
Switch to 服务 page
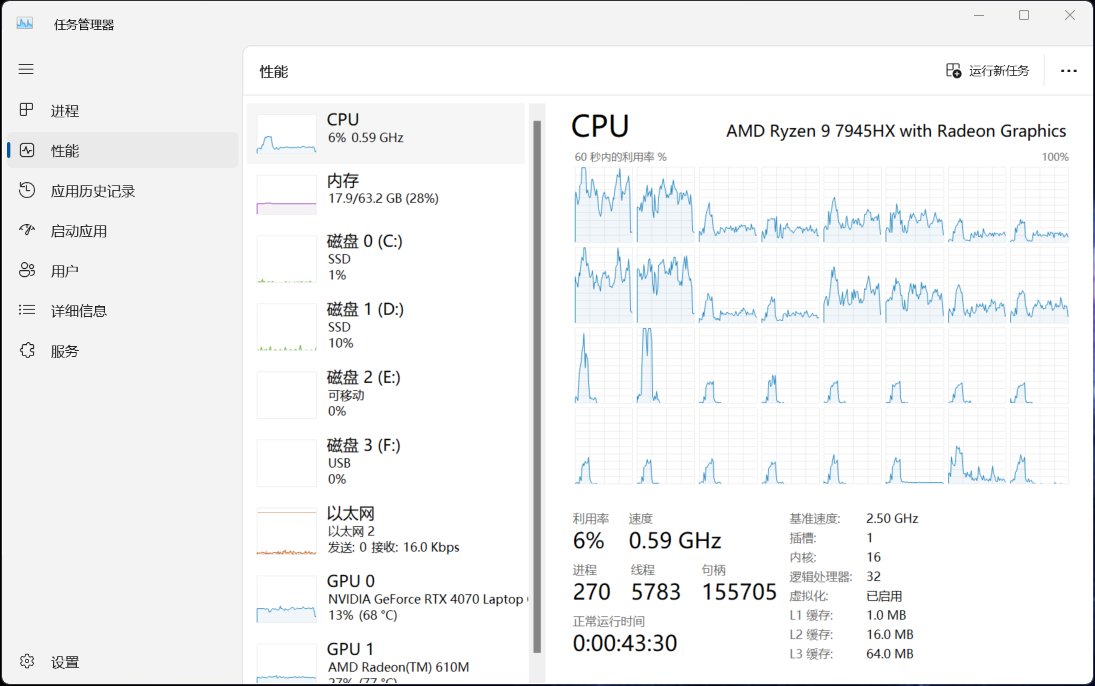point(65,351)
